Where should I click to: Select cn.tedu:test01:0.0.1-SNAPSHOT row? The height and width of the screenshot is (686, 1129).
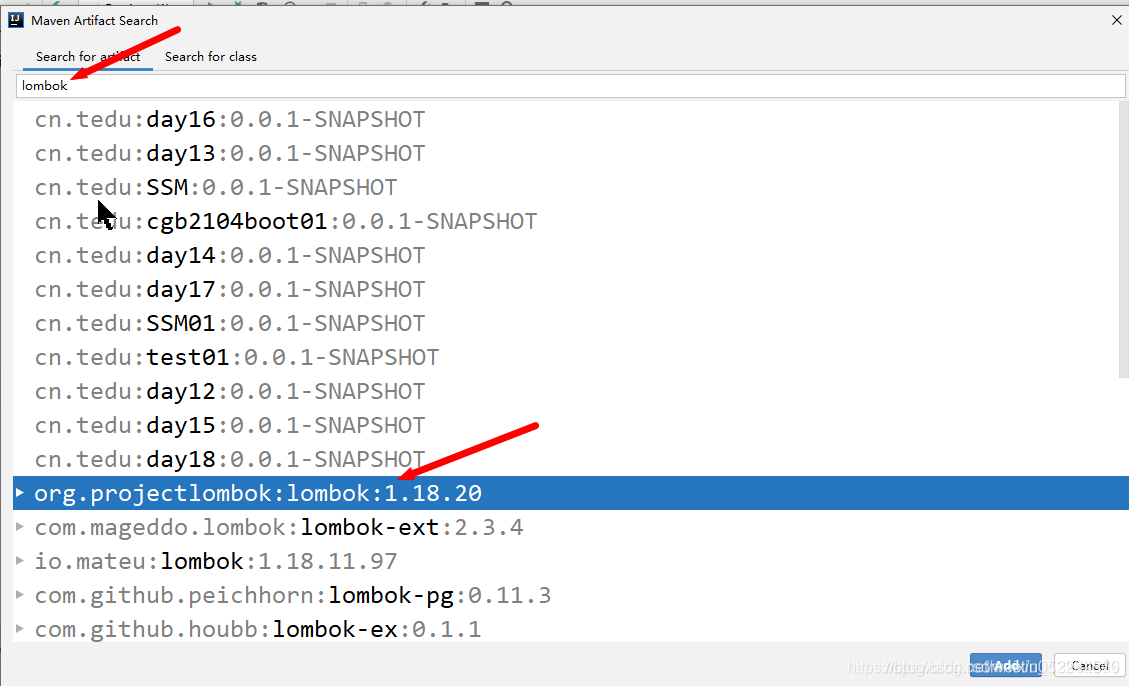[565, 357]
